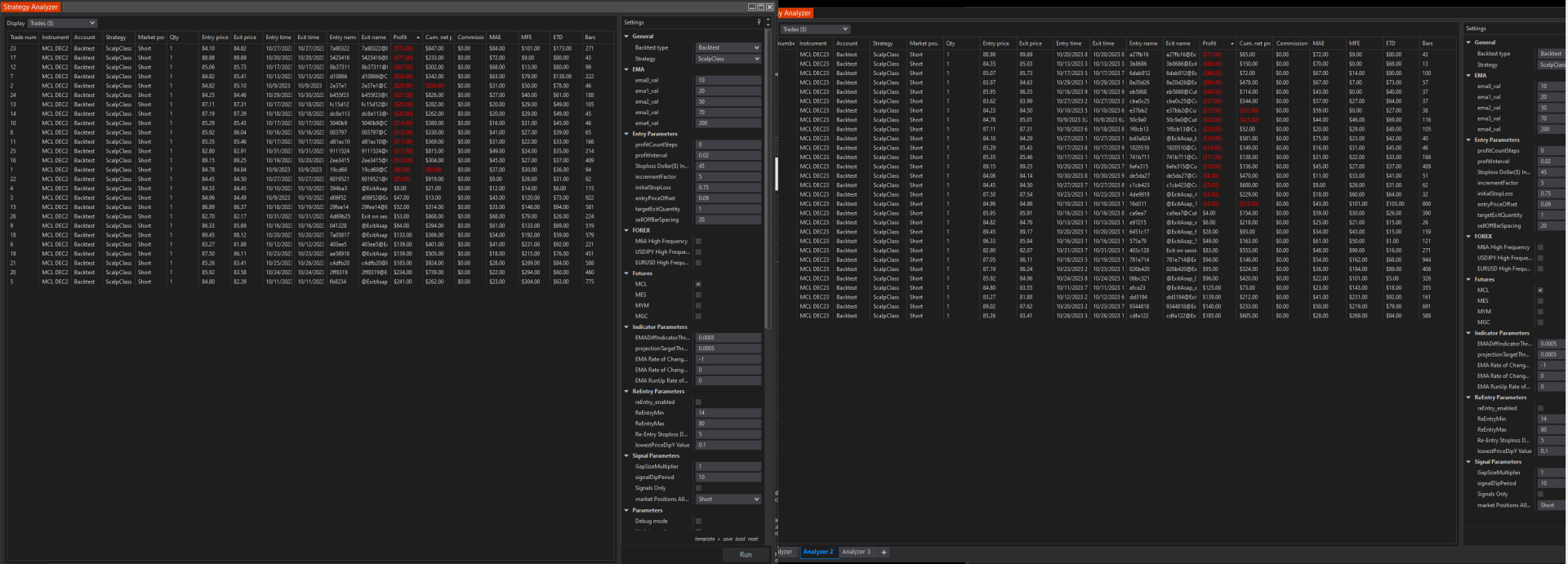Click Exit on session close trade row, front window

pyautogui.click(x=310, y=216)
